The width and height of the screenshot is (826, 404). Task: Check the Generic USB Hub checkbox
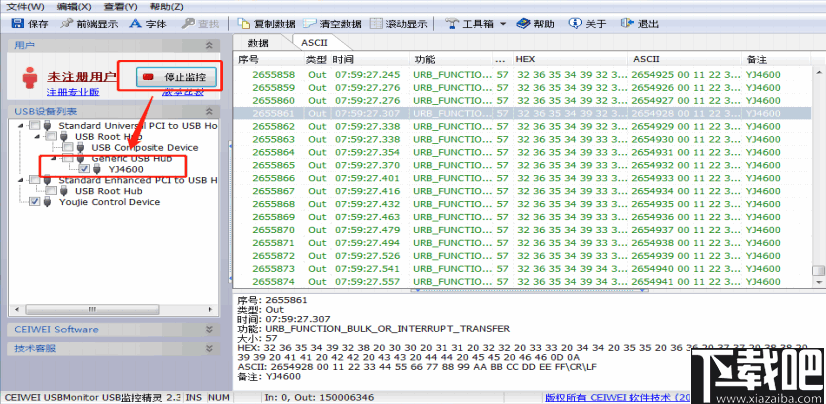click(67, 158)
